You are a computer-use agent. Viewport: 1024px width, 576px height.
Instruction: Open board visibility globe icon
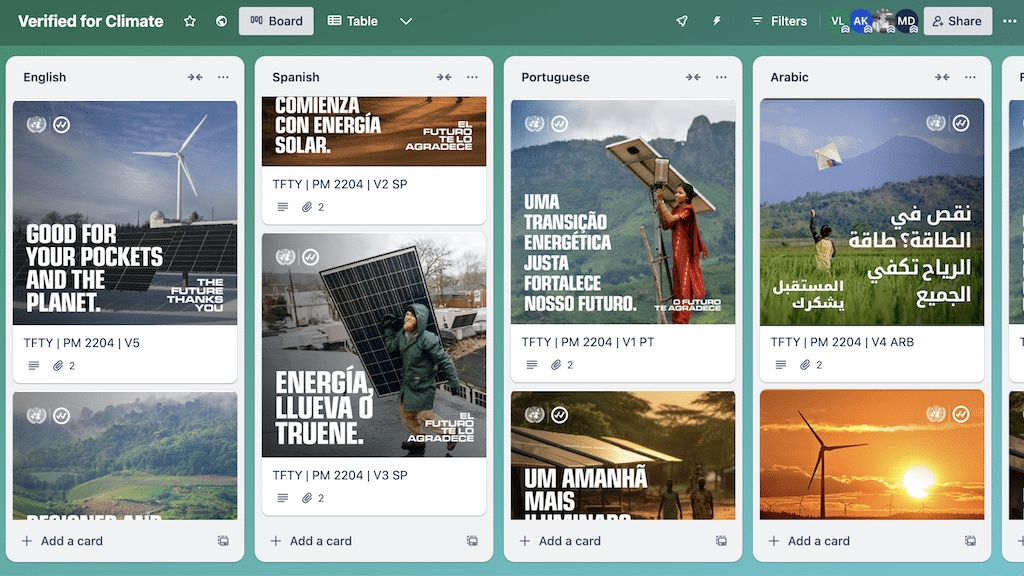tap(221, 21)
